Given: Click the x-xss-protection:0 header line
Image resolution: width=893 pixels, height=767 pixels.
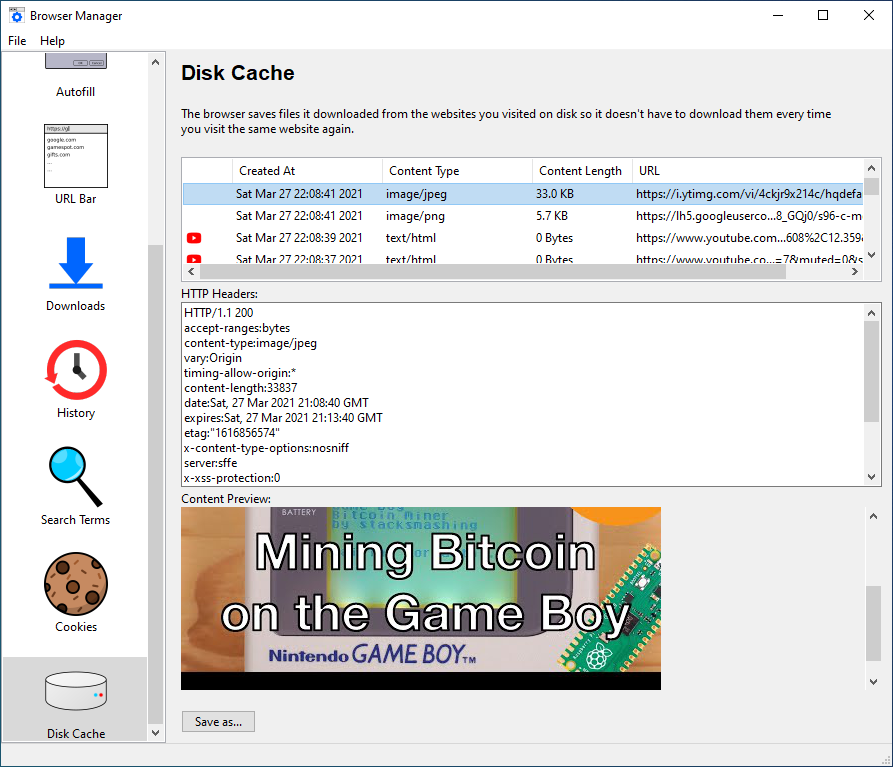Looking at the screenshot, I should (232, 478).
